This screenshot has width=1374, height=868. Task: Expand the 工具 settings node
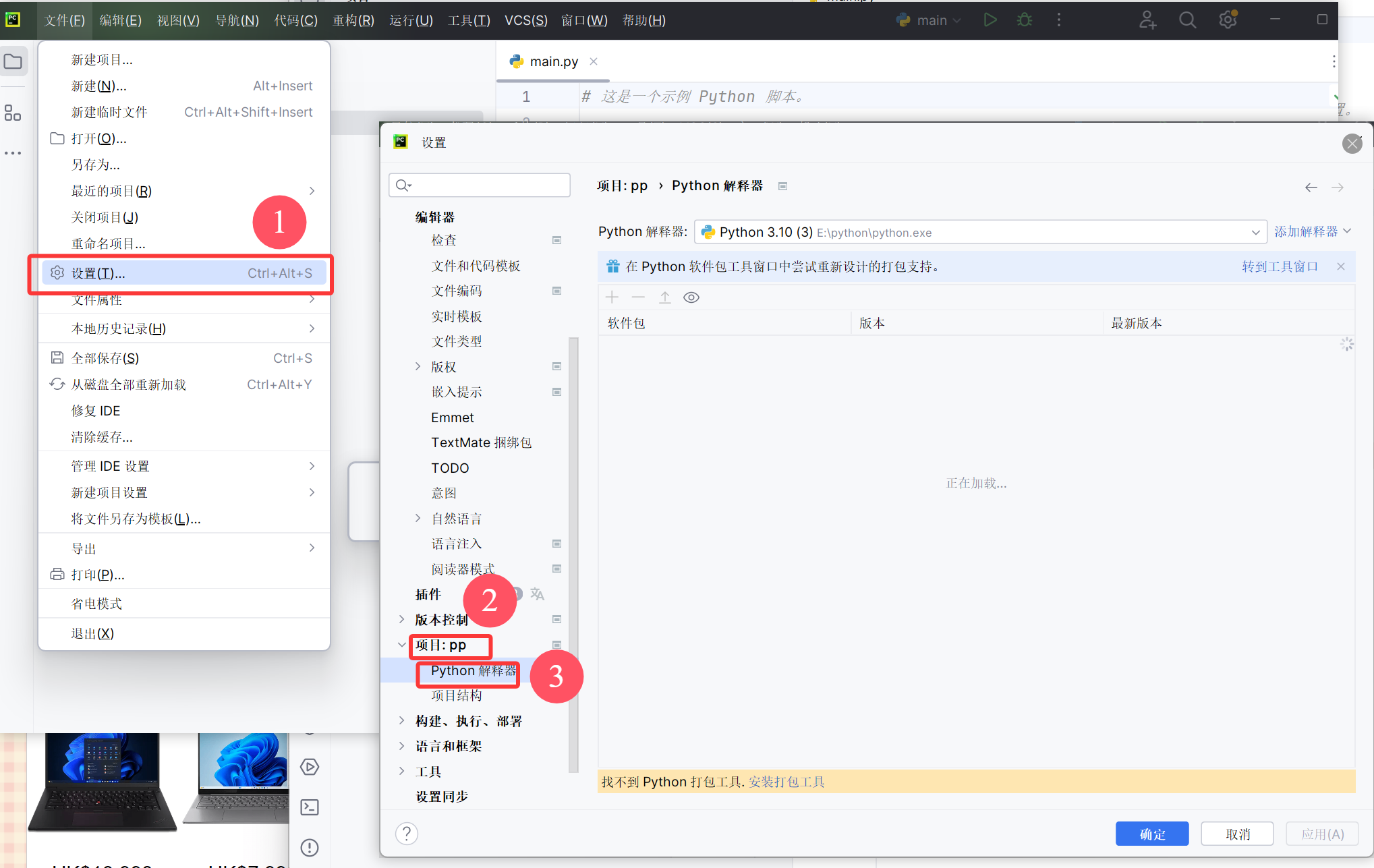[x=402, y=771]
